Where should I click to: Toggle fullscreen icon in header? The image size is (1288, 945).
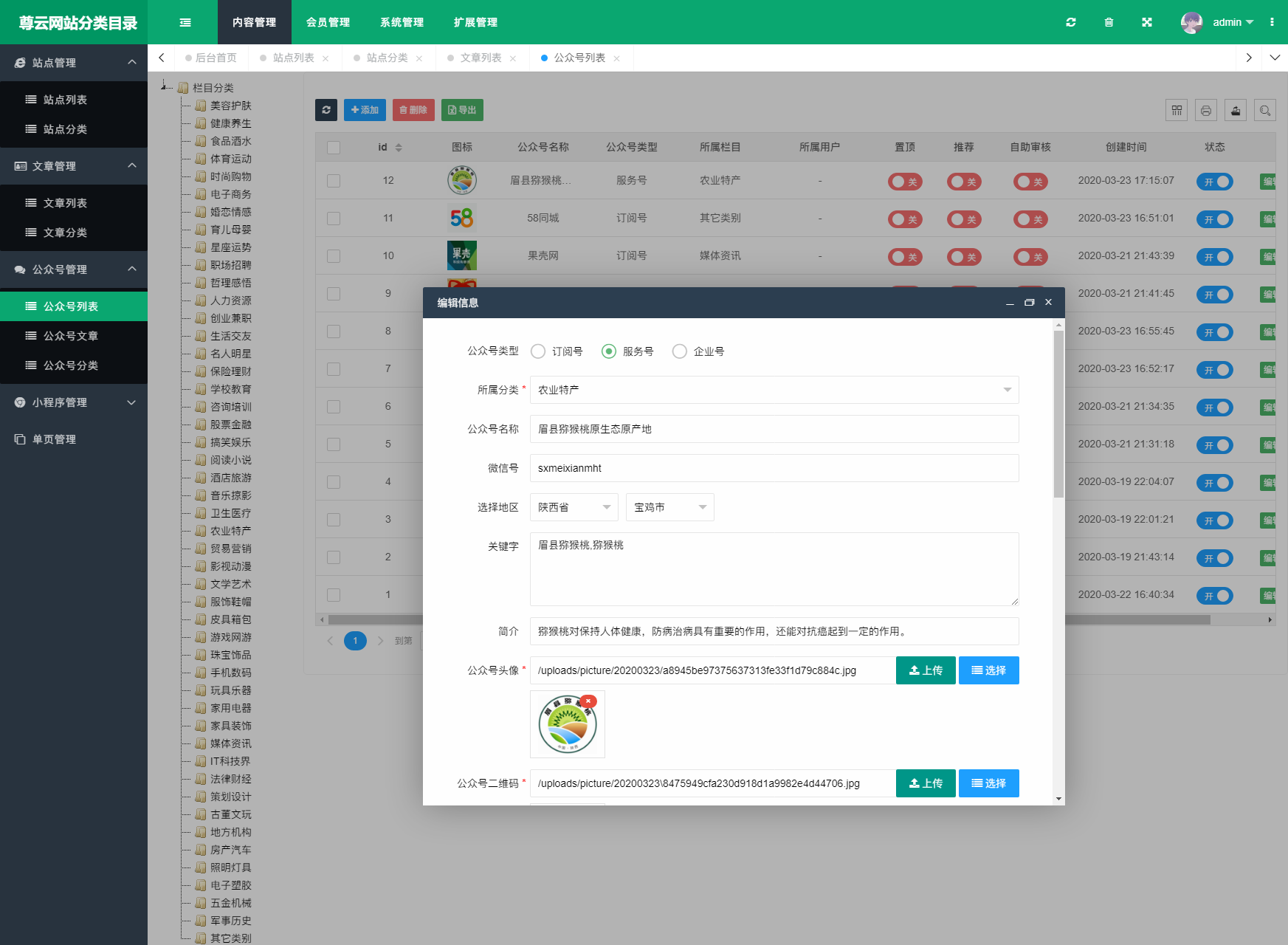pyautogui.click(x=1147, y=22)
